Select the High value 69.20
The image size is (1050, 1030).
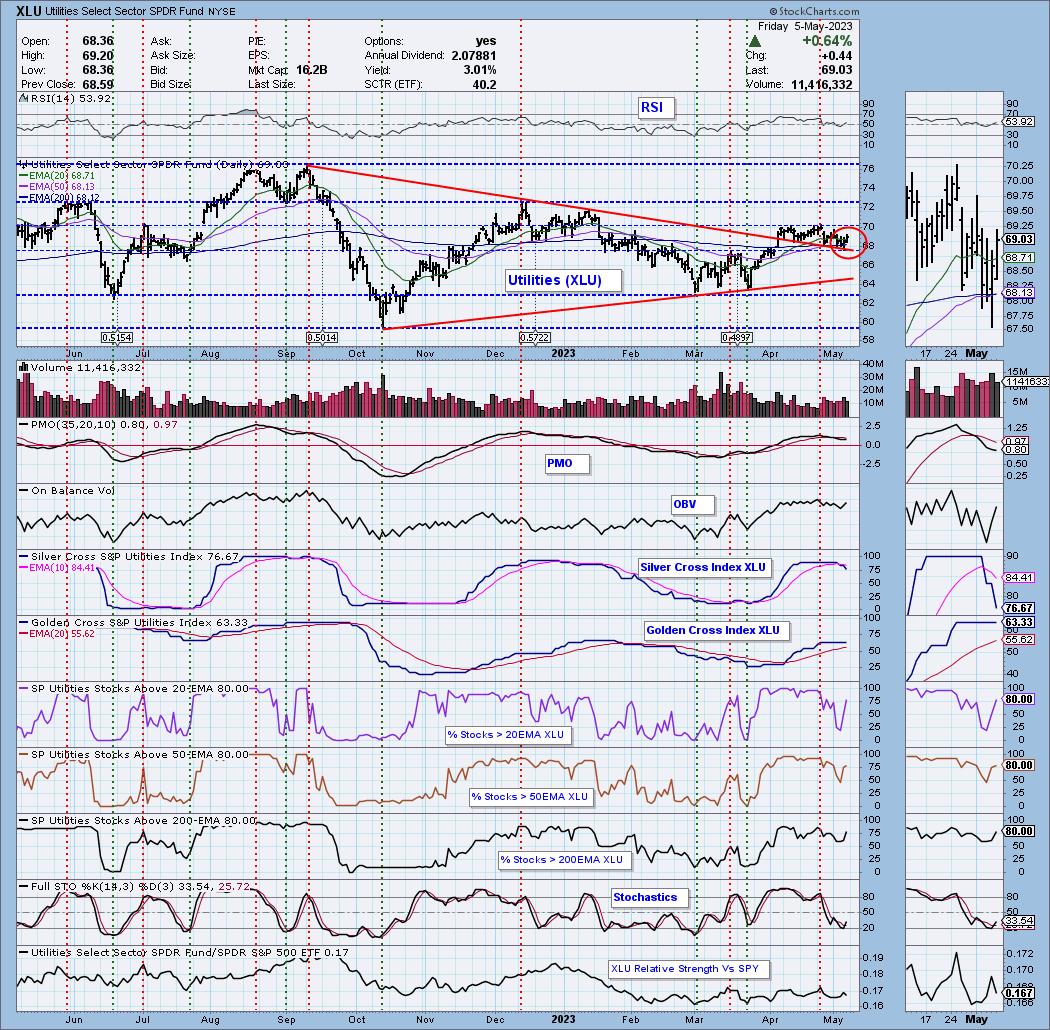coord(98,56)
